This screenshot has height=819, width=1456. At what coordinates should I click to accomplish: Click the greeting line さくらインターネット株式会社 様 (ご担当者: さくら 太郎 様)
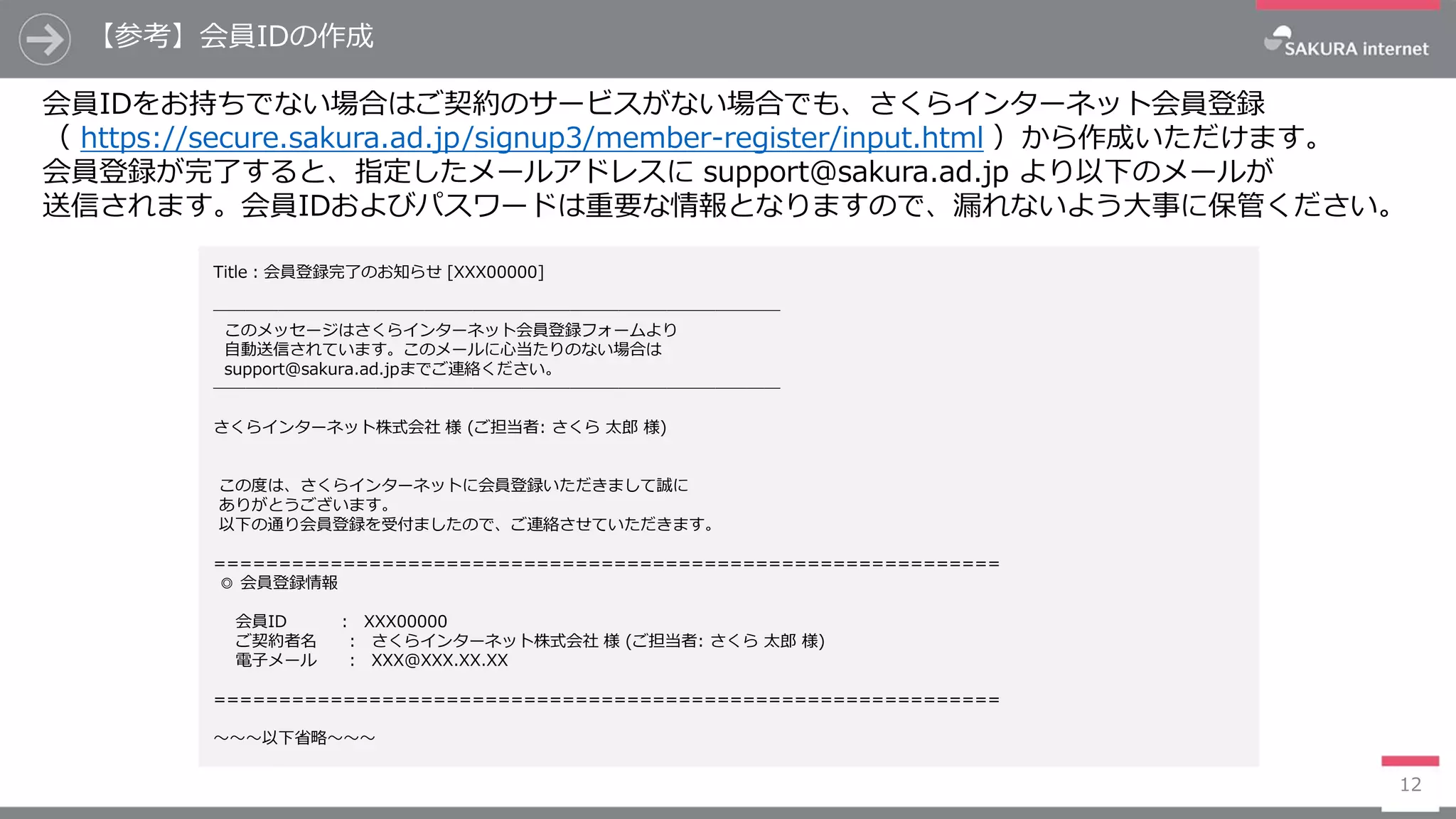(x=440, y=427)
